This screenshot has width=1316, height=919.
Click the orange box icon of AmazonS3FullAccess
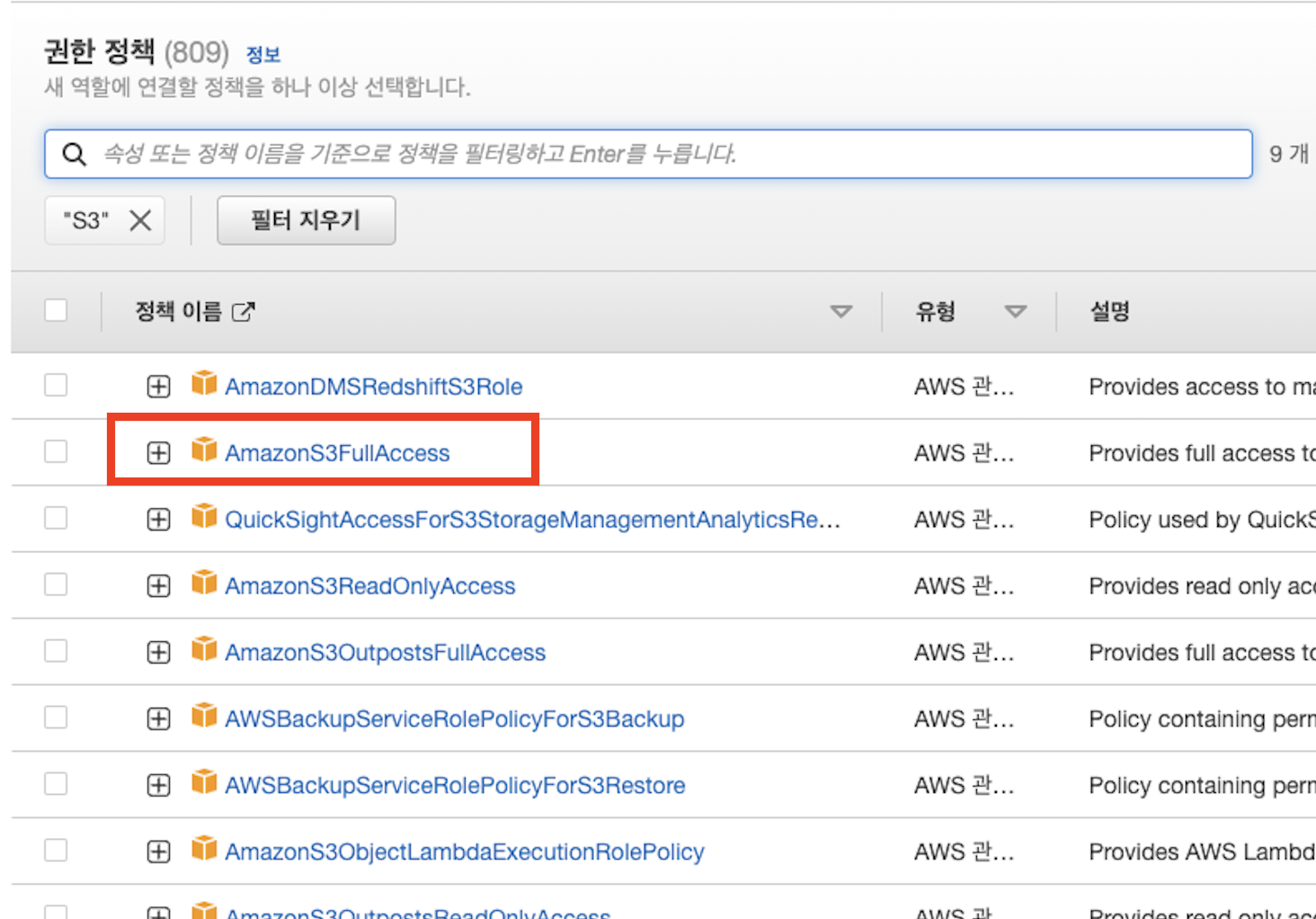coord(204,450)
